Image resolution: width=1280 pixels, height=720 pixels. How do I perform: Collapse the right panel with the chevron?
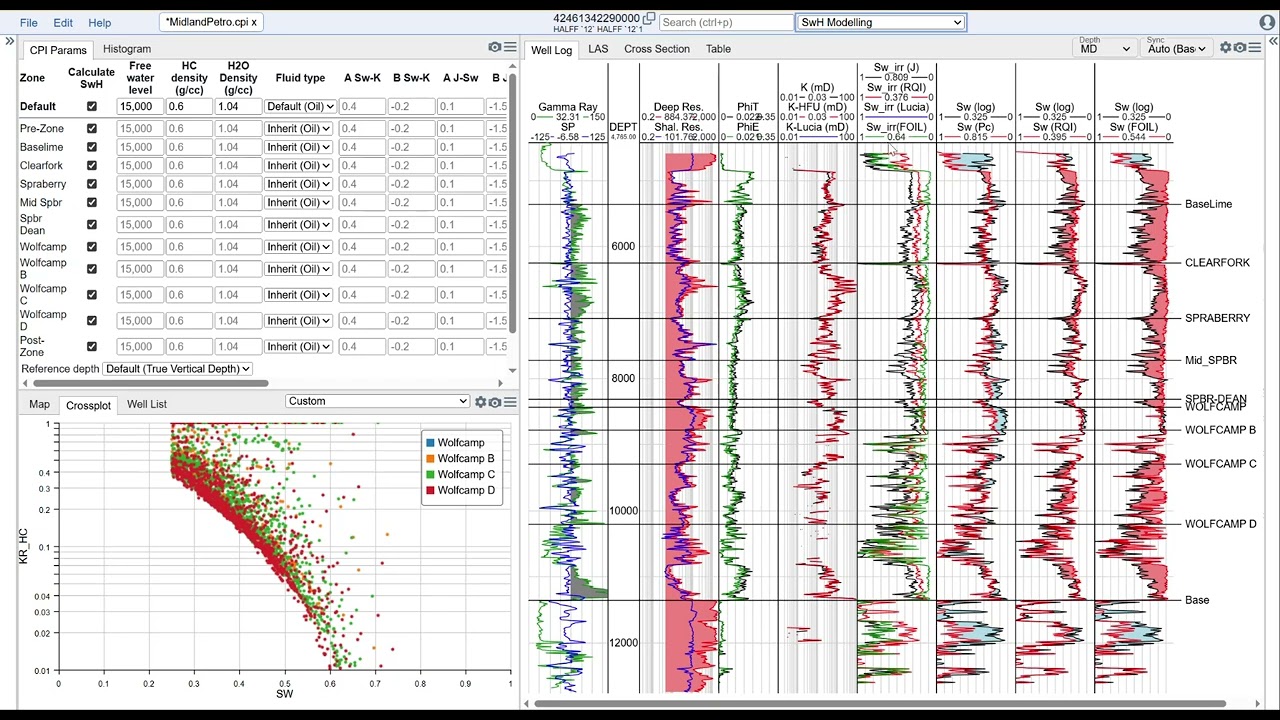click(1273, 42)
